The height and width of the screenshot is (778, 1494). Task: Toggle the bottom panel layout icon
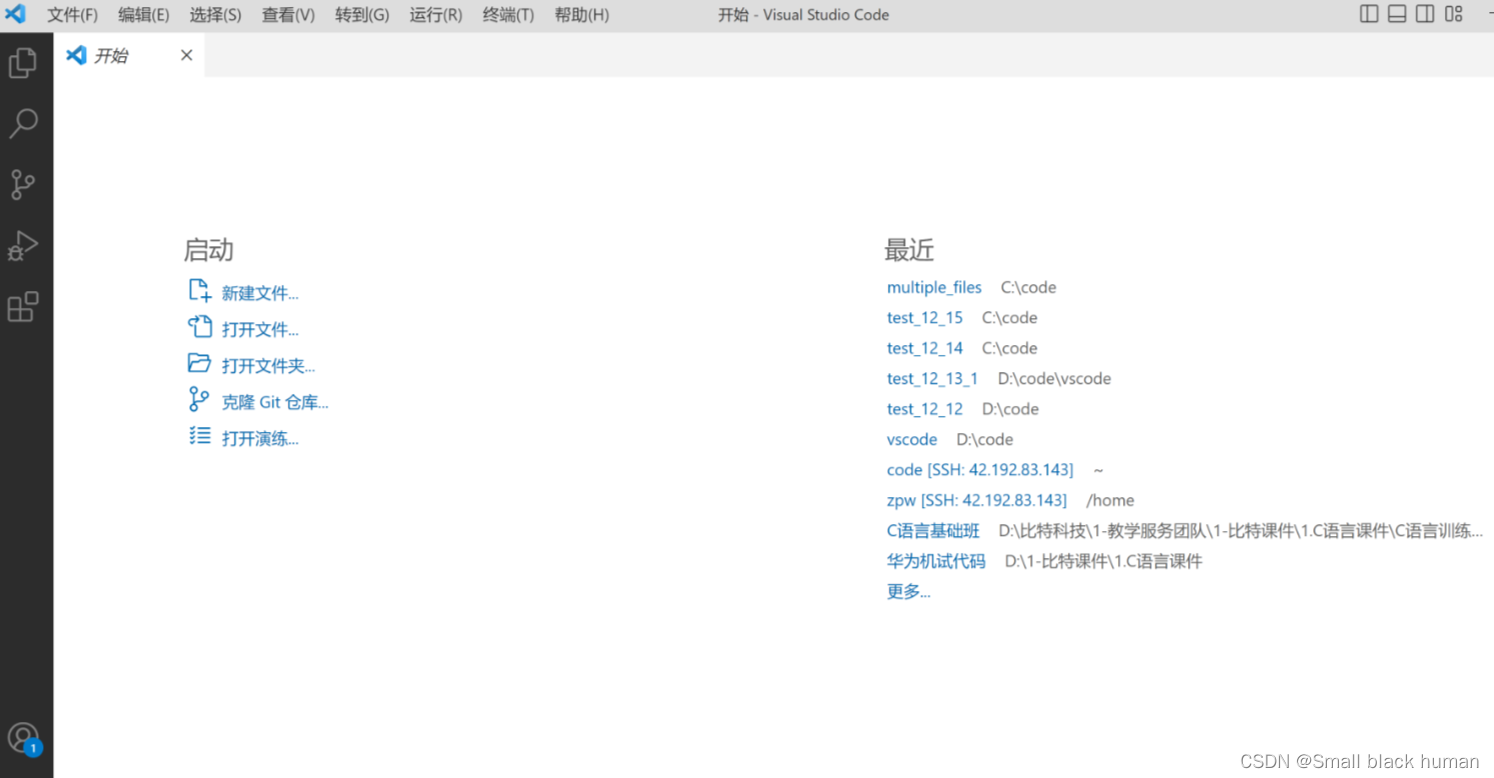[1397, 14]
